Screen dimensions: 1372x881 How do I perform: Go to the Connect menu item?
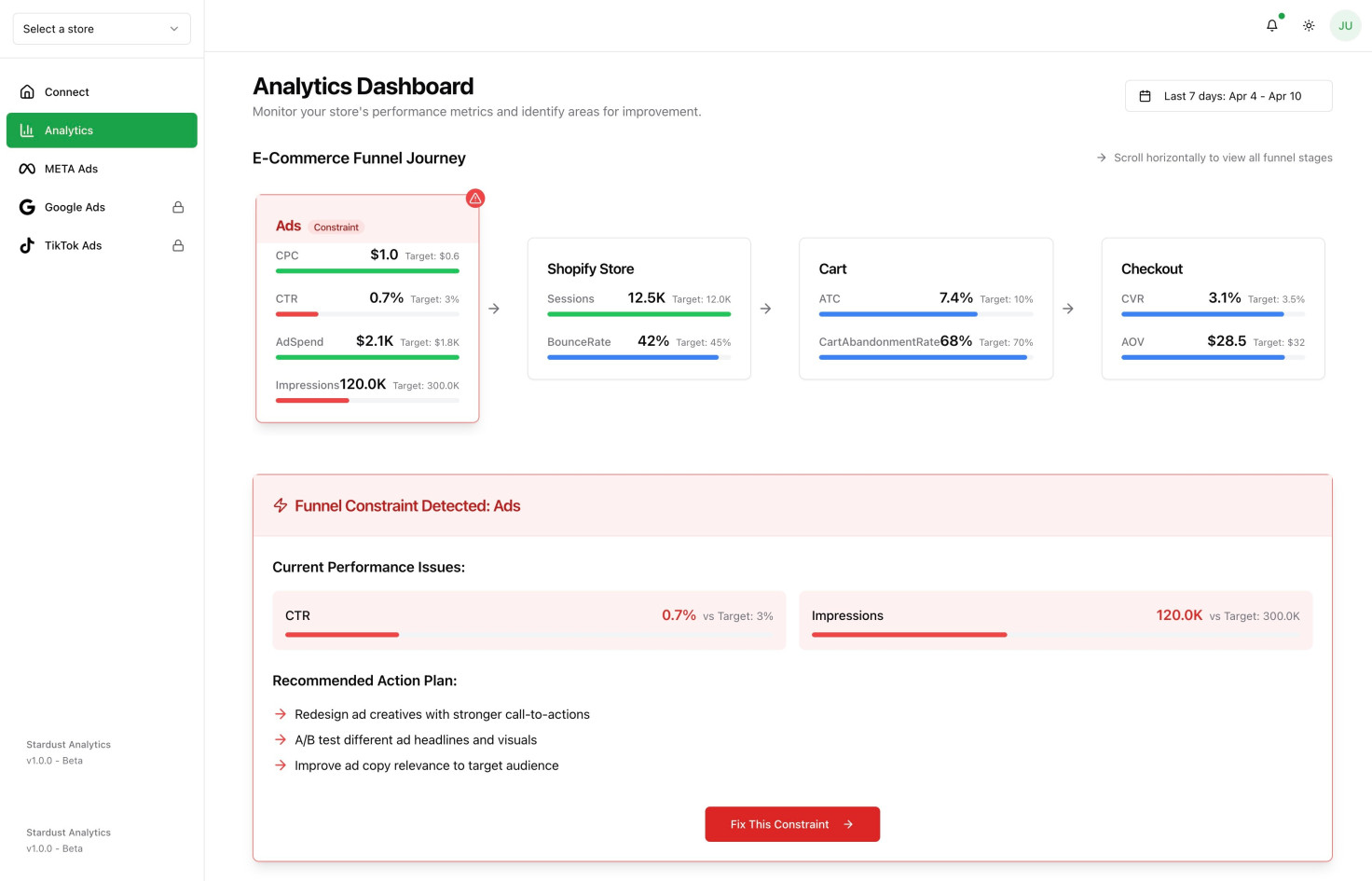point(67,92)
